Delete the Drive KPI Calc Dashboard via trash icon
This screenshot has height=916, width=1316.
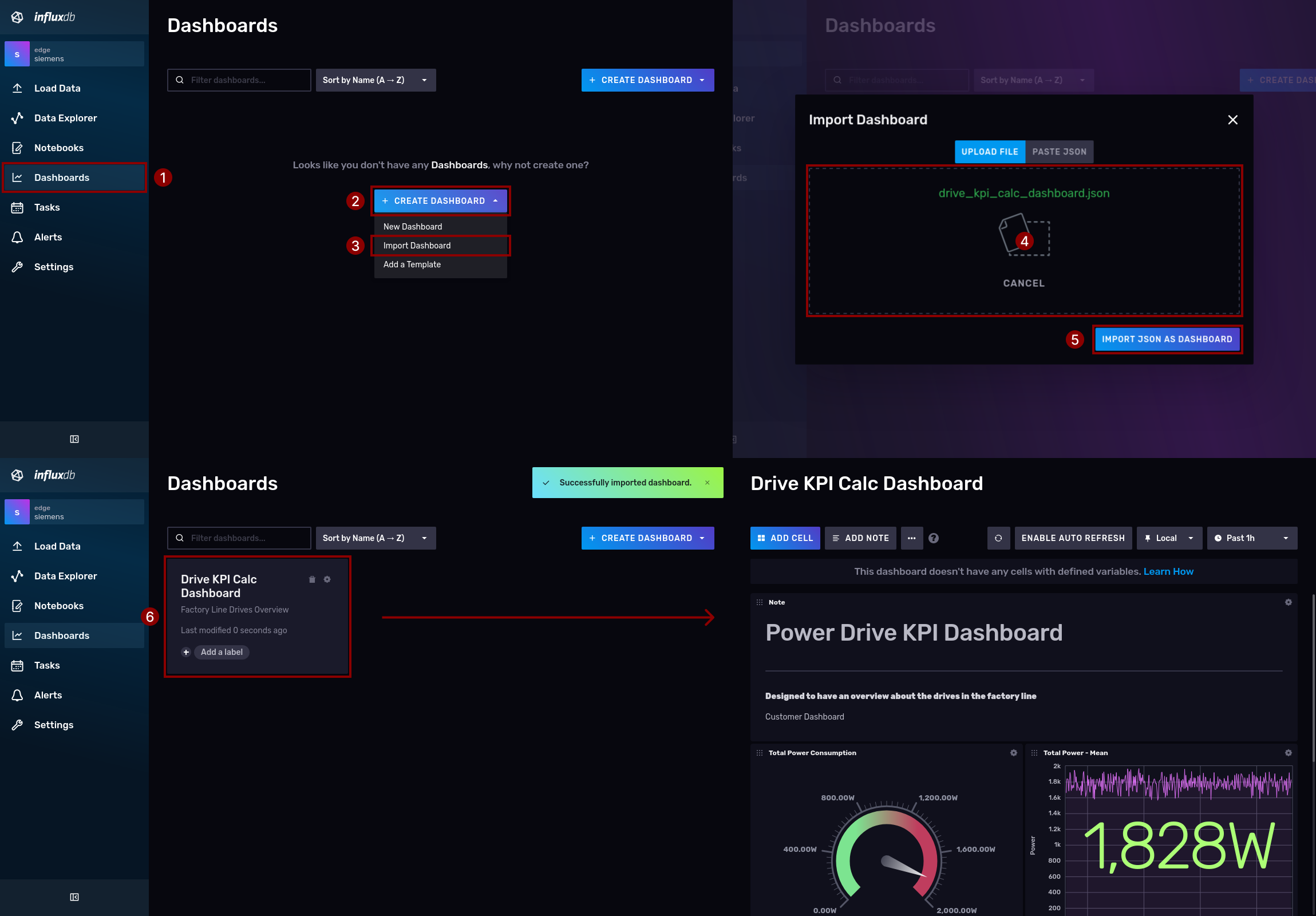pos(313,579)
